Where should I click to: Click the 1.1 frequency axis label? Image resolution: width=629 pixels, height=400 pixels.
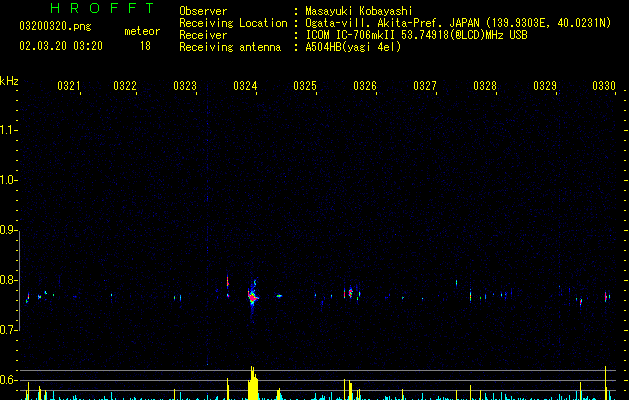[x=7, y=130]
